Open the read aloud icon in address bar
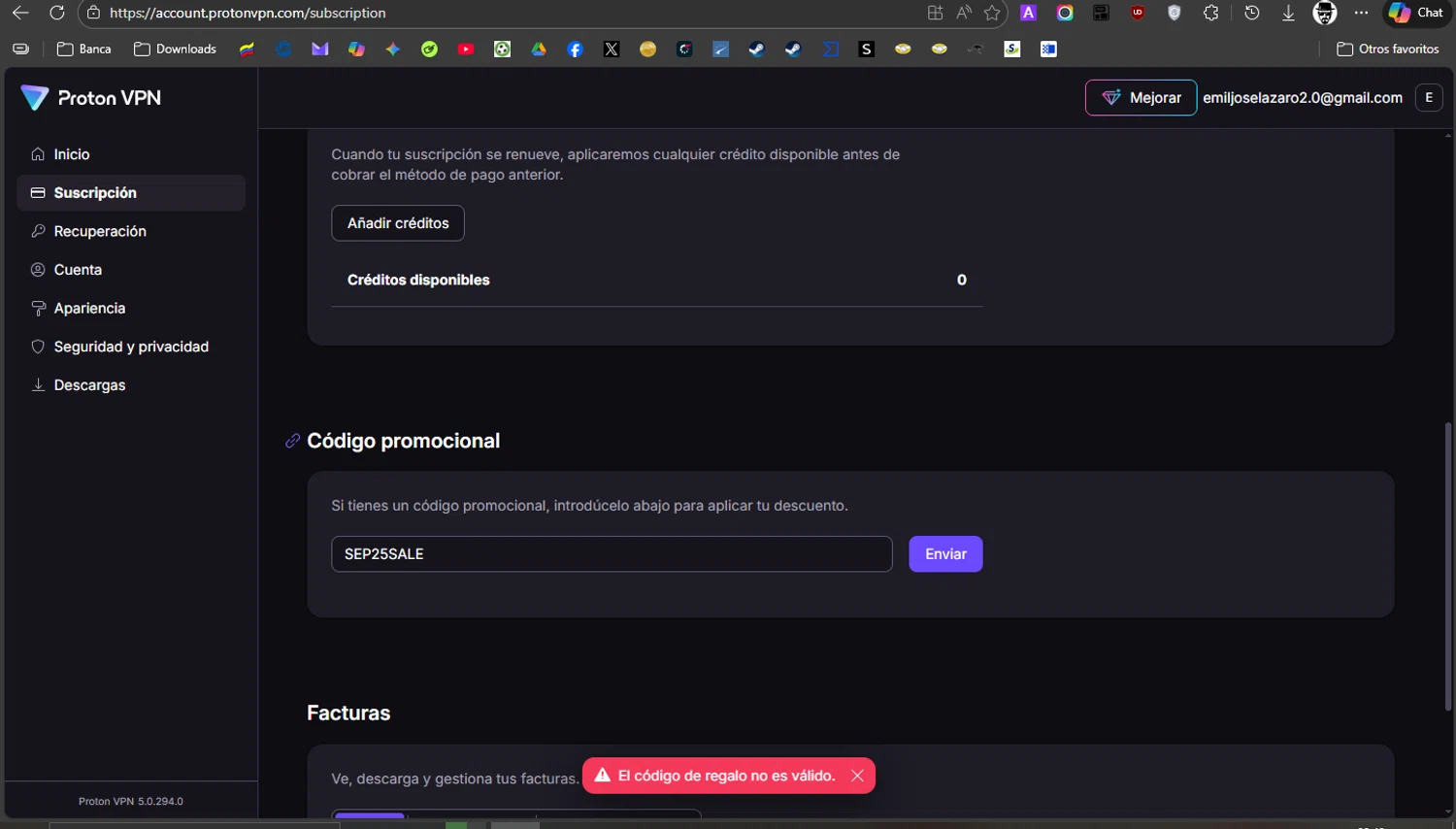Image resolution: width=1456 pixels, height=829 pixels. click(x=964, y=13)
